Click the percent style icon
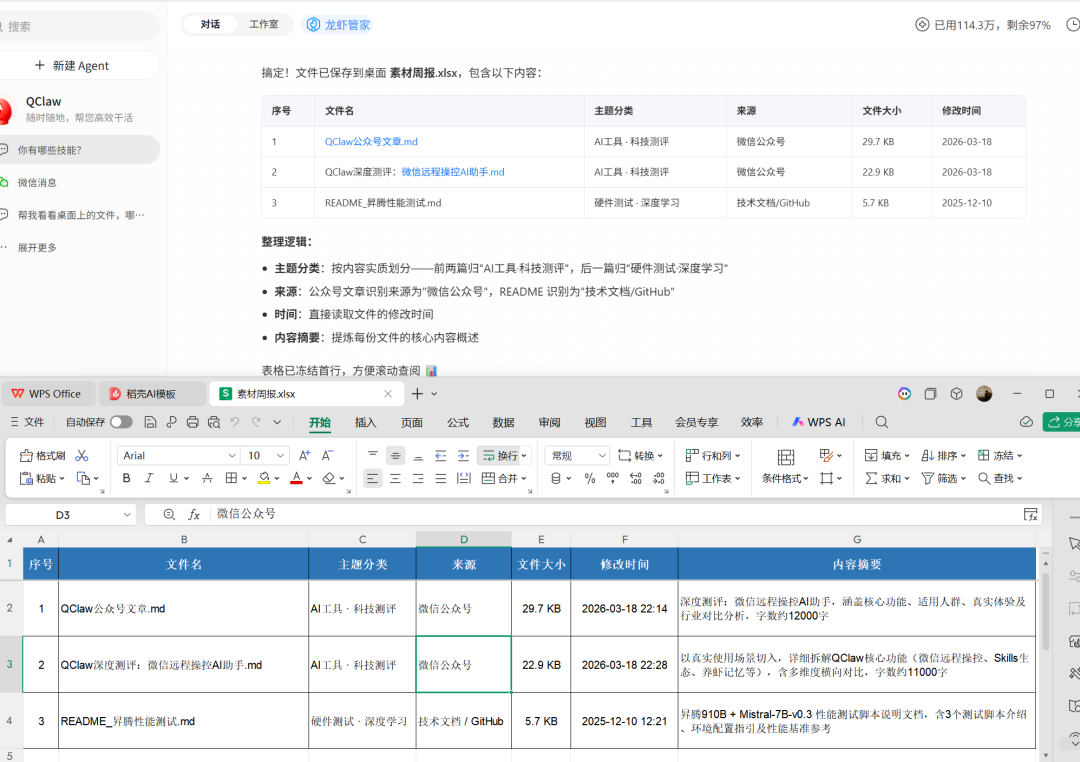Viewport: 1080px width, 762px height. click(590, 478)
